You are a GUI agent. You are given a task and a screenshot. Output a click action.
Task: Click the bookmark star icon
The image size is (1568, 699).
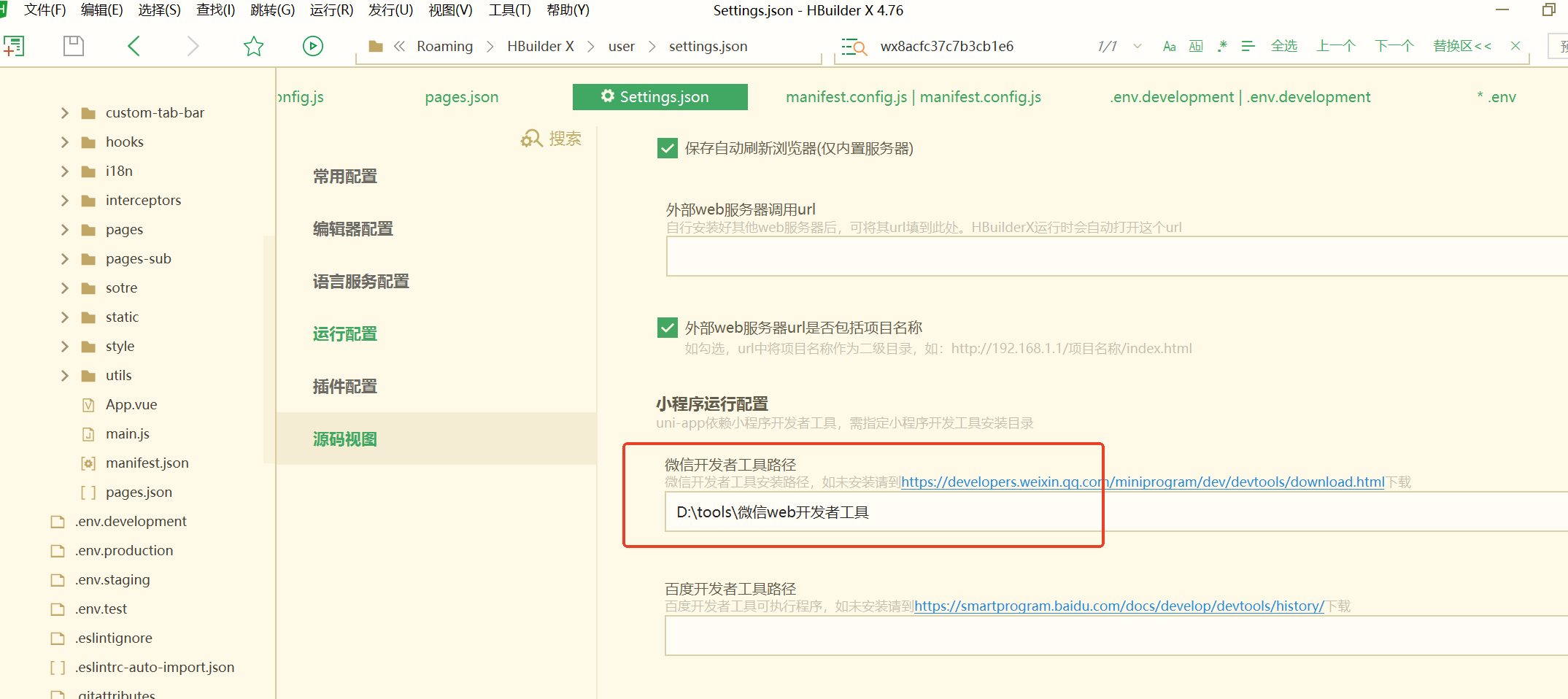click(253, 46)
